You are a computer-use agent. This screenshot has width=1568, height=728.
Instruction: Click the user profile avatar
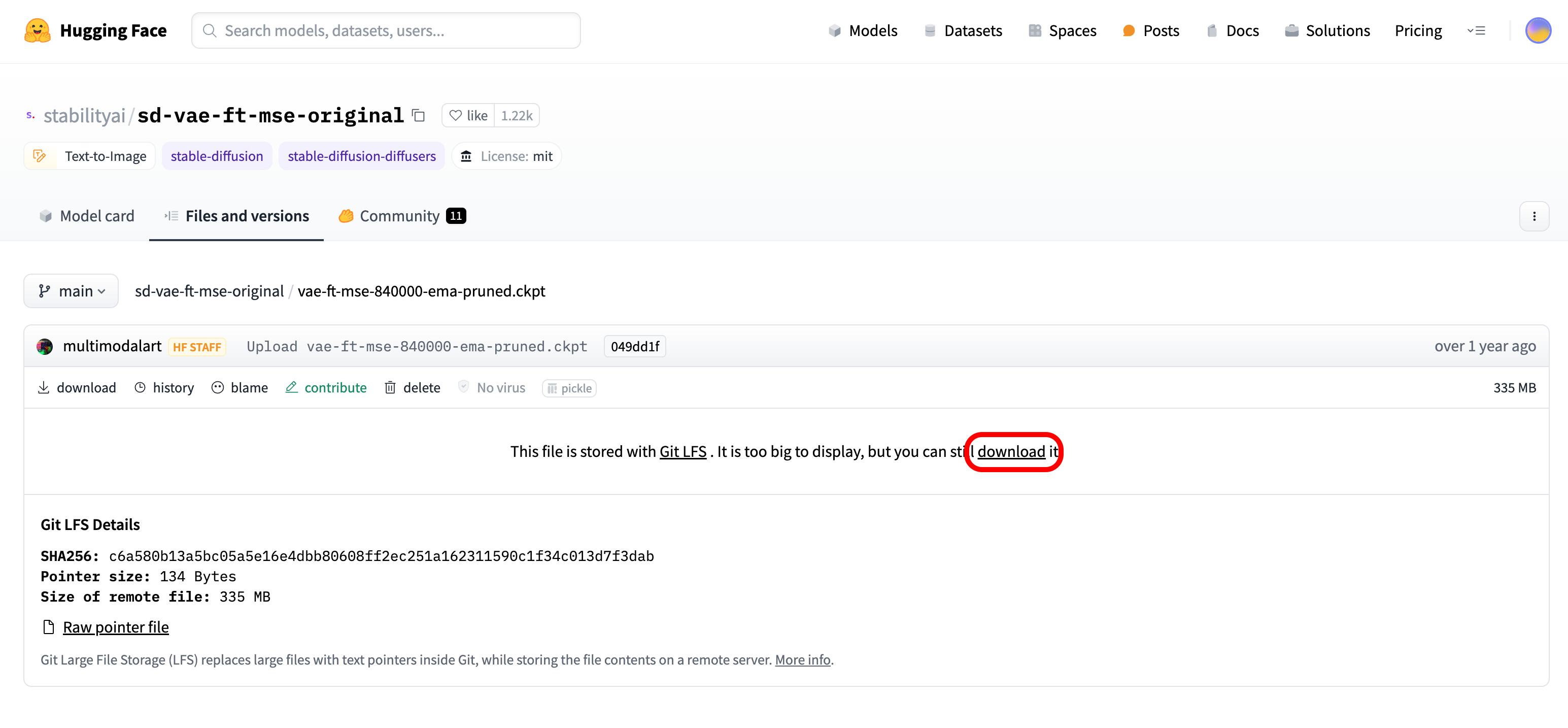coord(1538,30)
